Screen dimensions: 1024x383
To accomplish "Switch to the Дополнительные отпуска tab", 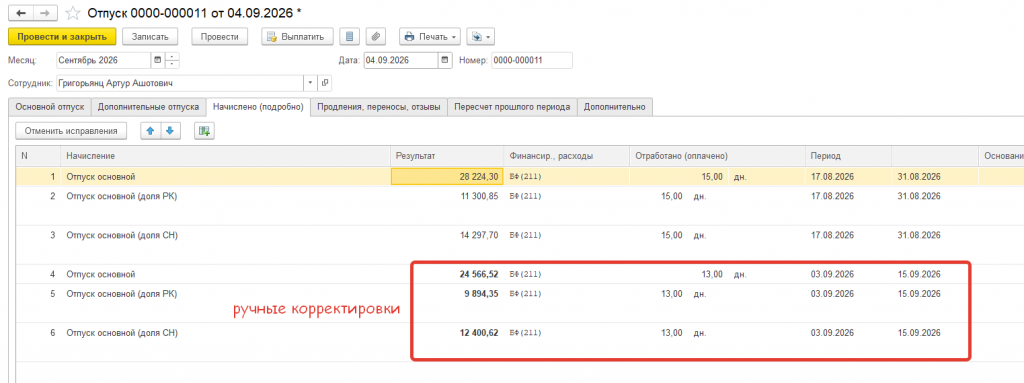I will 148,107.
